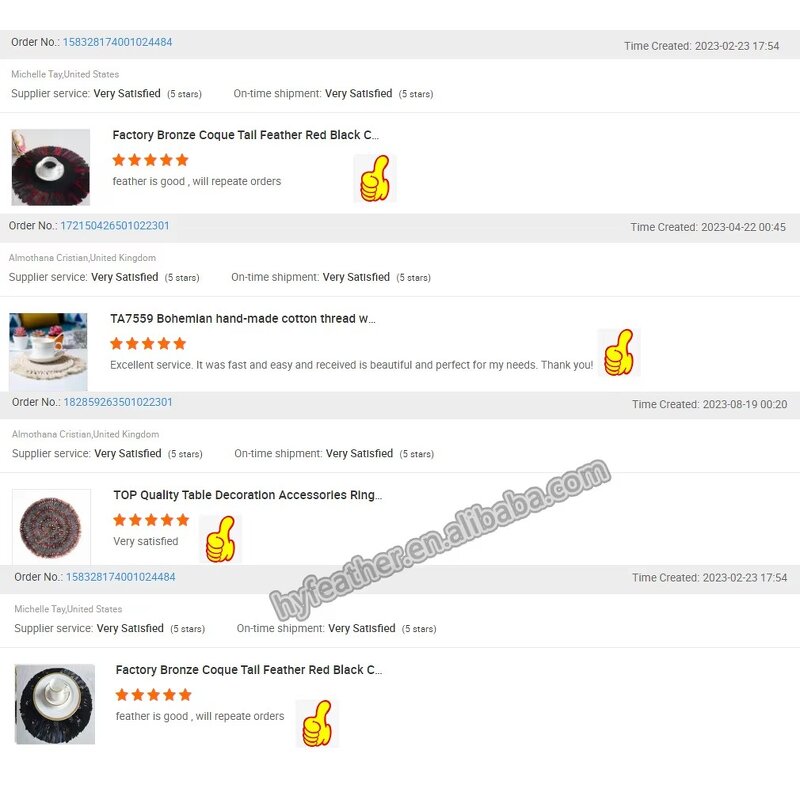This screenshot has width=800, height=800.
Task: Click hyfeather.en.alibaba.com watermark text
Action: click(440, 540)
